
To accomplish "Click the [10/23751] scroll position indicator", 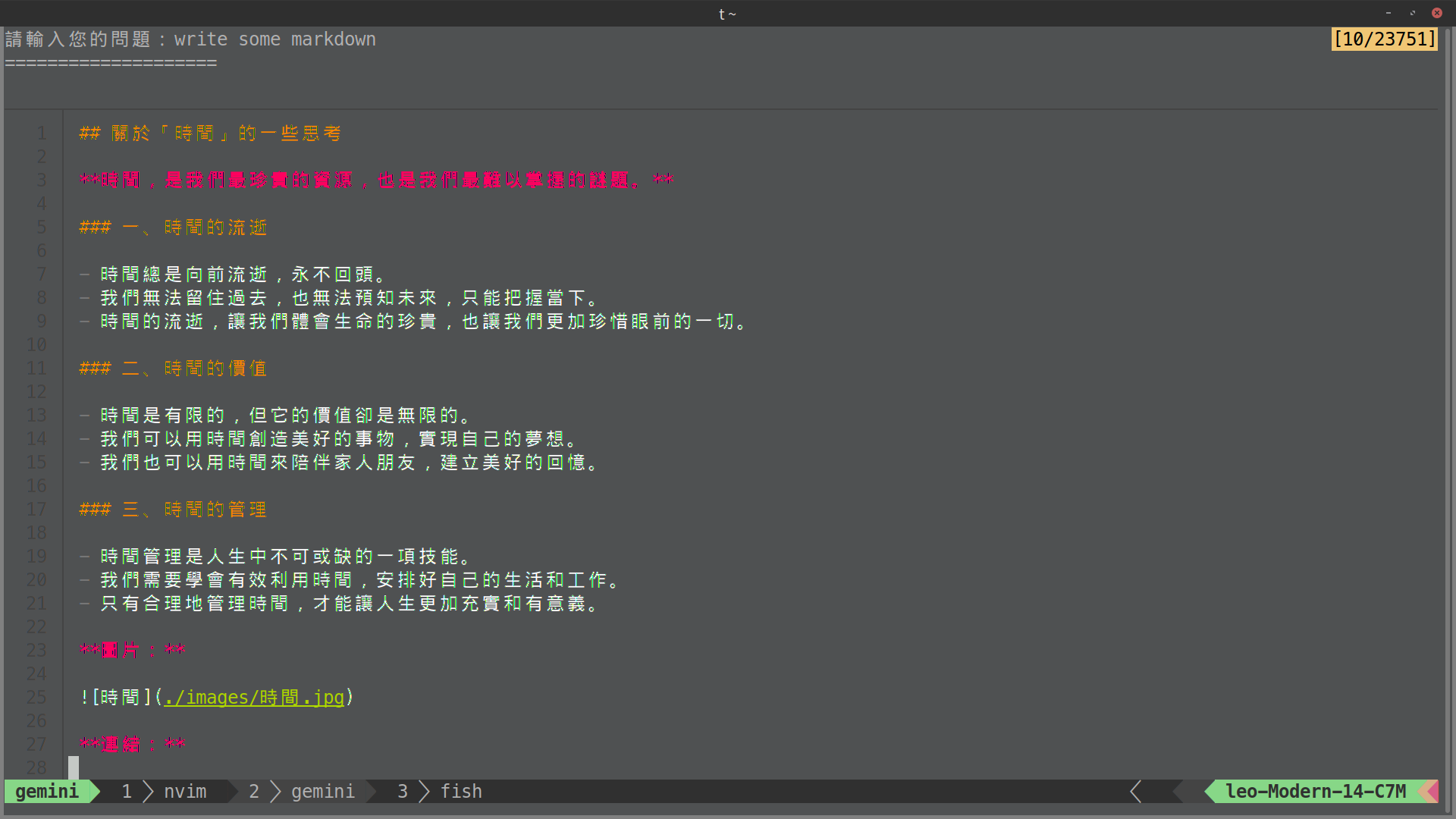I will click(1385, 39).
